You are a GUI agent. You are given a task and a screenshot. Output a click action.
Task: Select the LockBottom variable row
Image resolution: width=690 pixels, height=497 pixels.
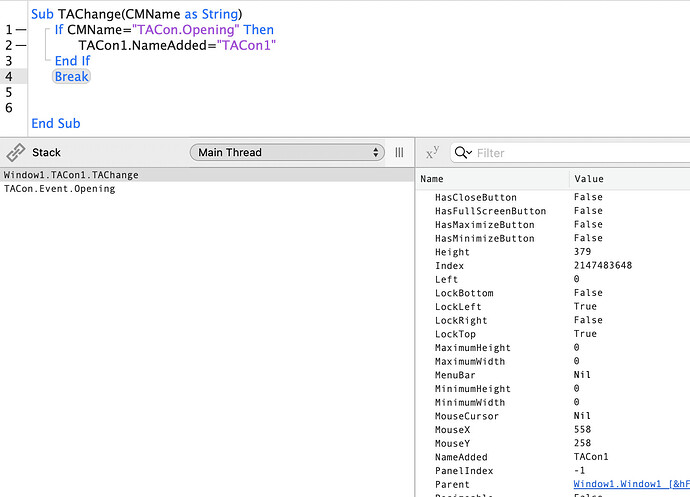coord(553,293)
